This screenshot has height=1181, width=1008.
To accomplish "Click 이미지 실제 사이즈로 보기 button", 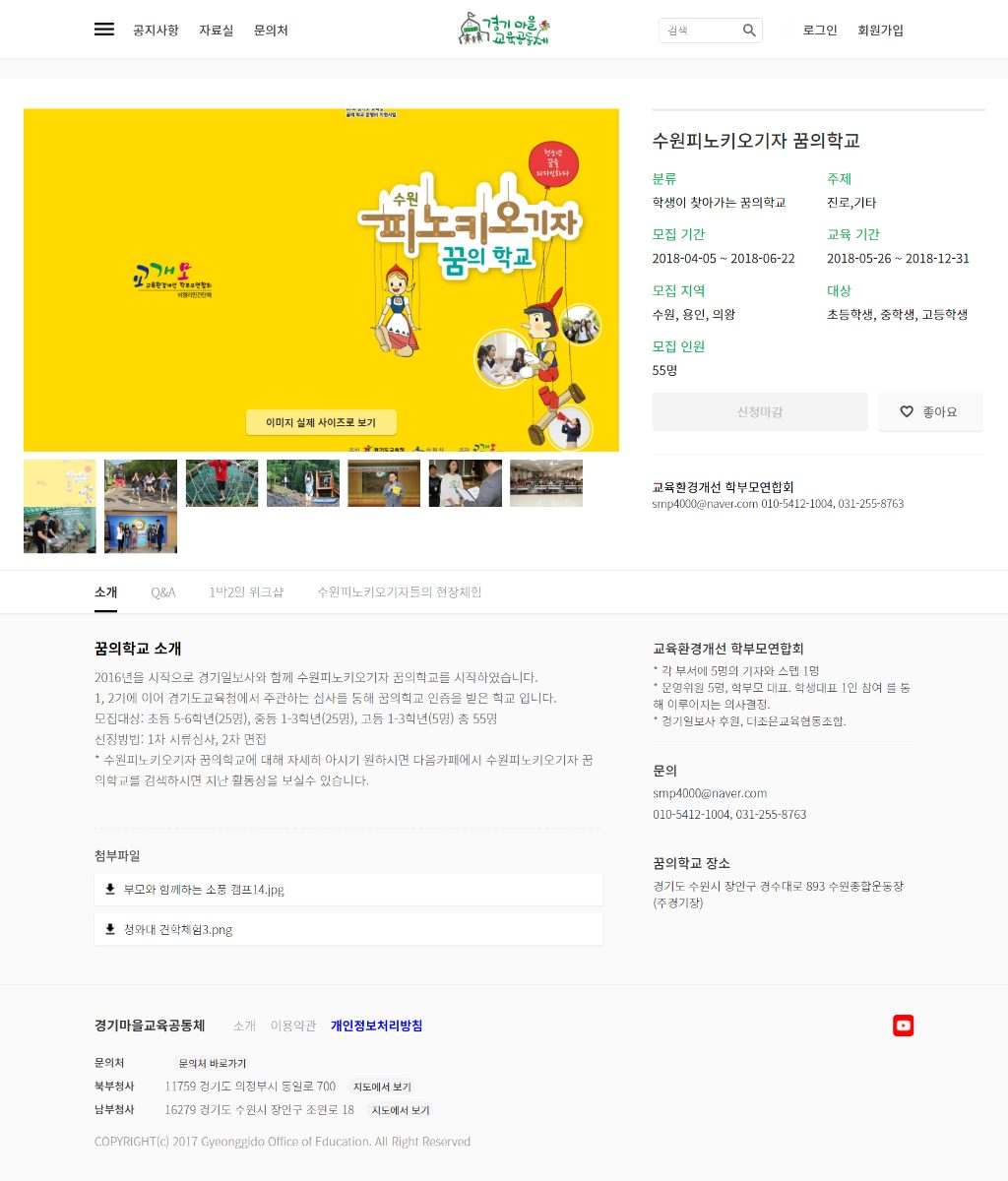I will 321,422.
